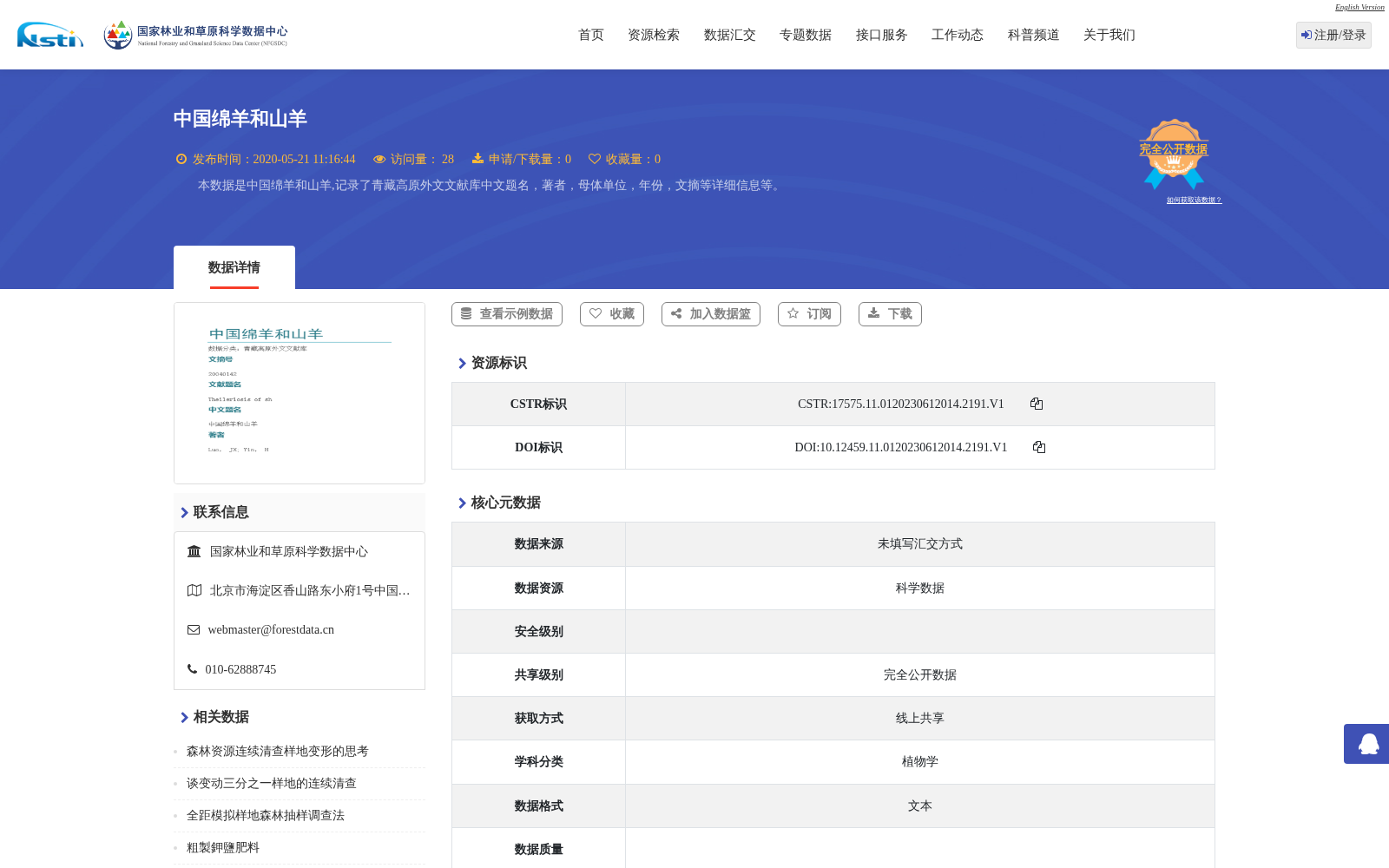
Task: Open 关于我们 menu item
Action: (1109, 35)
